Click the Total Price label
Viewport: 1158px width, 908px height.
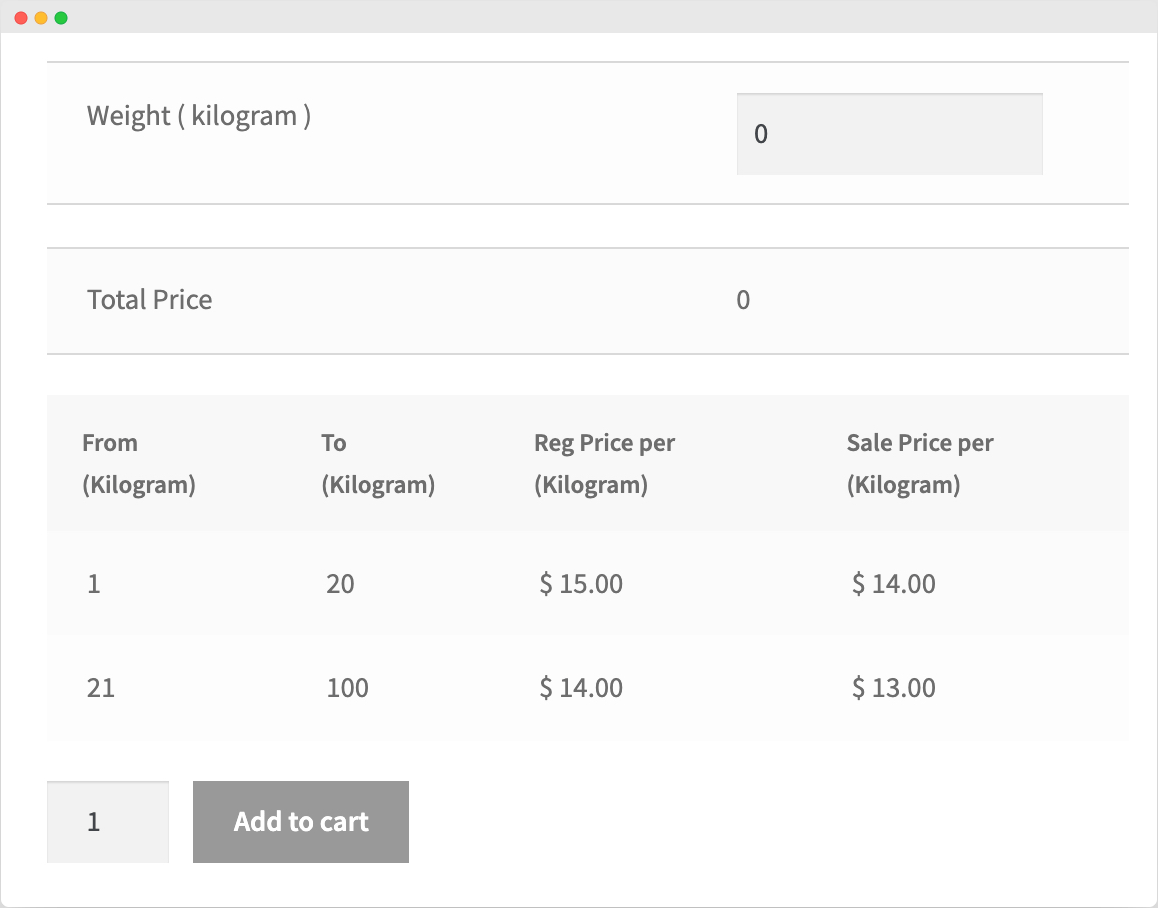pos(149,300)
